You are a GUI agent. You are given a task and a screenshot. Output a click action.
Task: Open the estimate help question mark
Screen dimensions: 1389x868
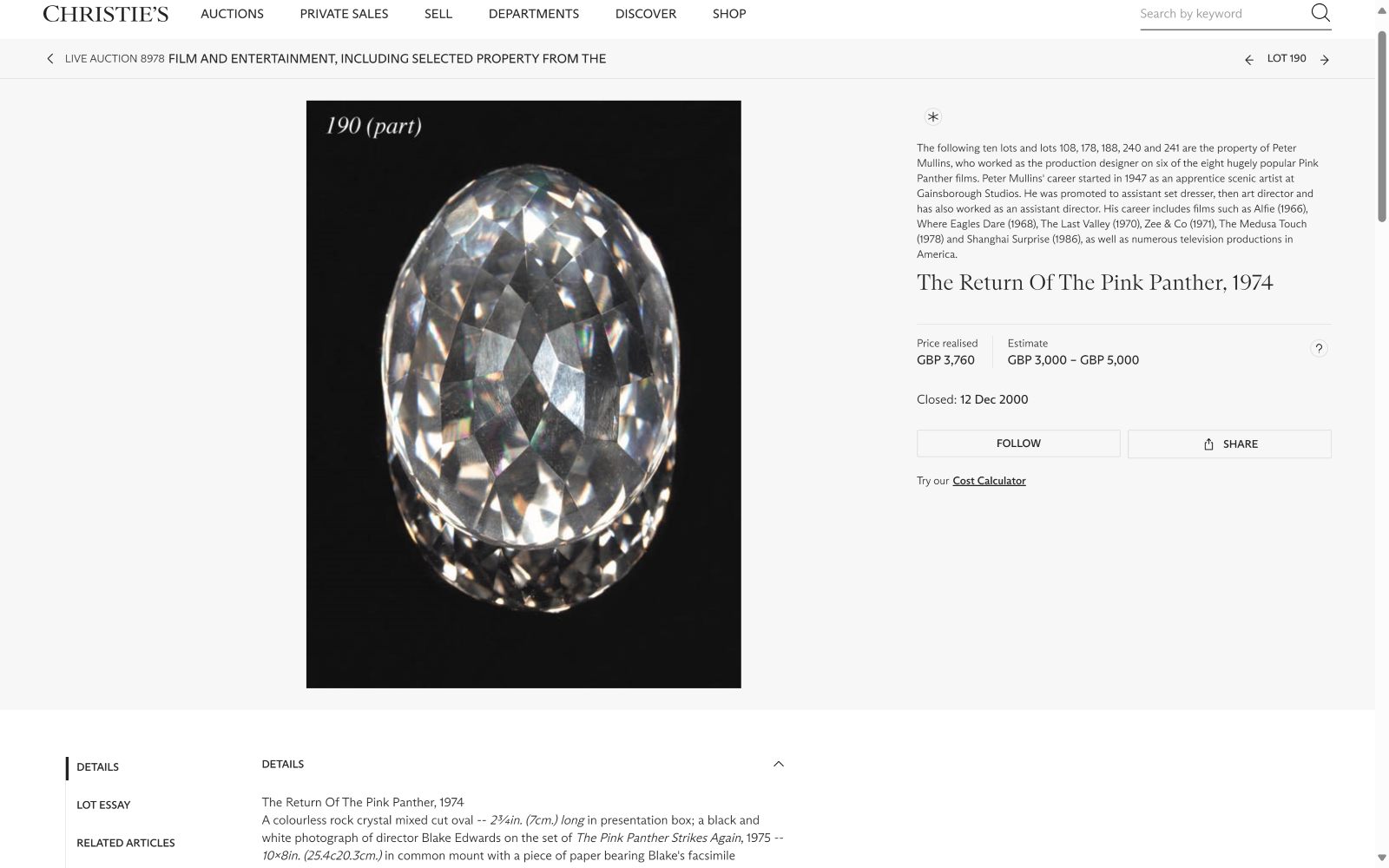tap(1319, 349)
